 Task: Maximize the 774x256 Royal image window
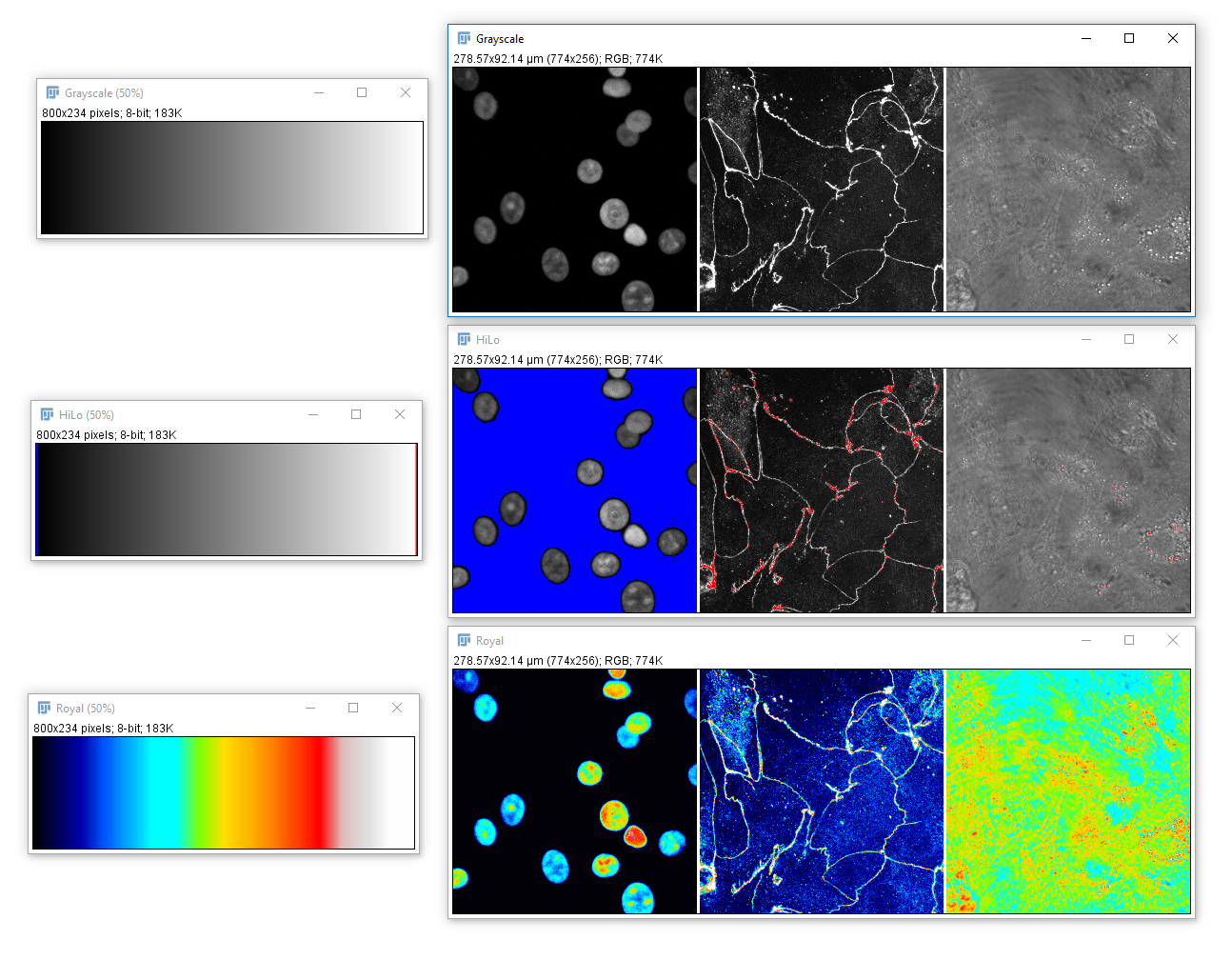(x=1129, y=641)
